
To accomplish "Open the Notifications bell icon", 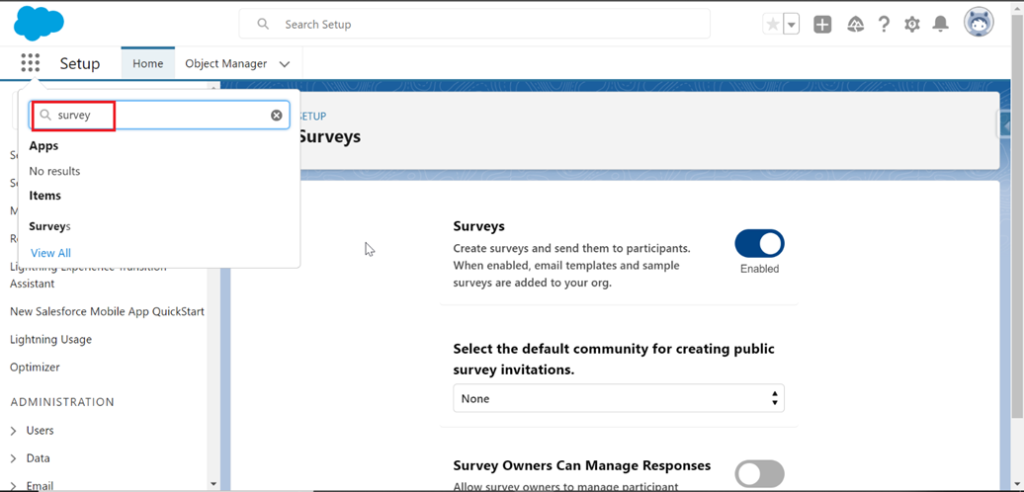I will point(940,25).
